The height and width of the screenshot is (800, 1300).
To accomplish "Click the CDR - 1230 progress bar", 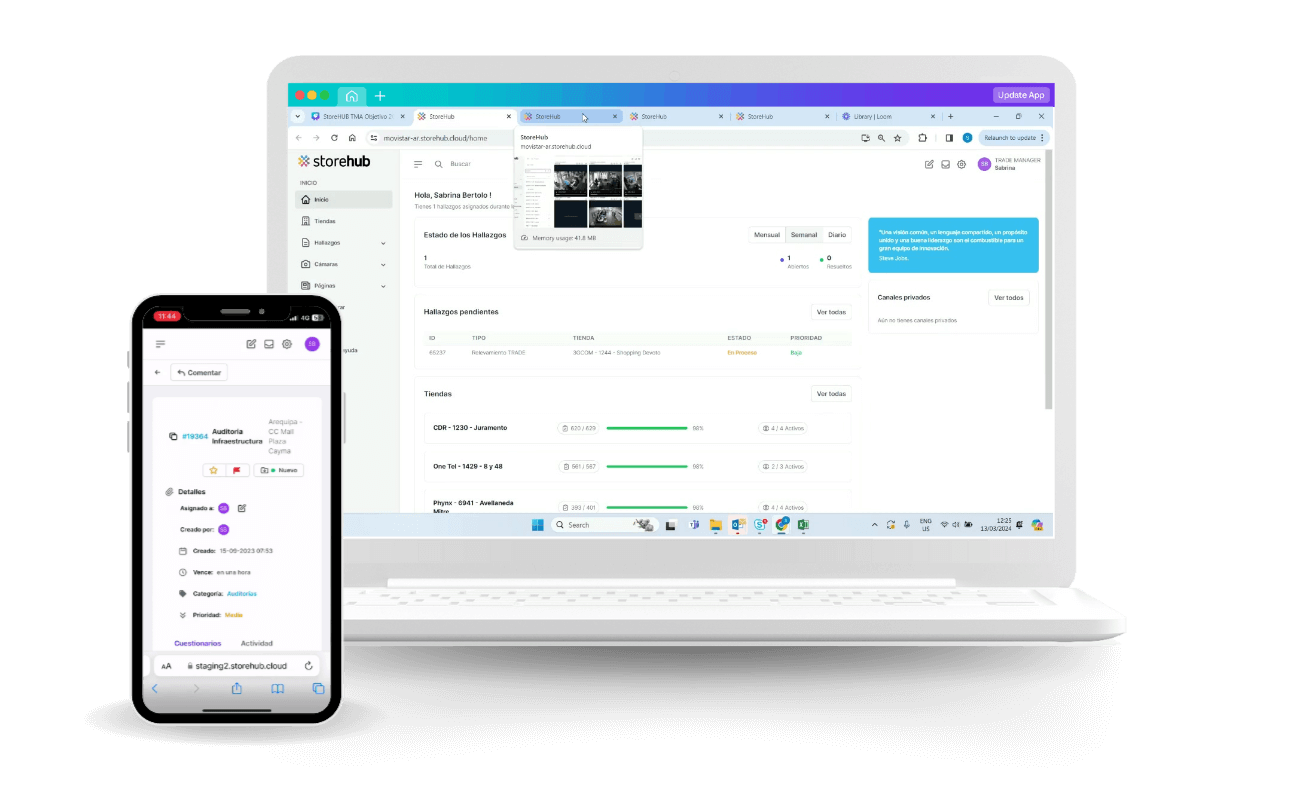I will click(647, 428).
